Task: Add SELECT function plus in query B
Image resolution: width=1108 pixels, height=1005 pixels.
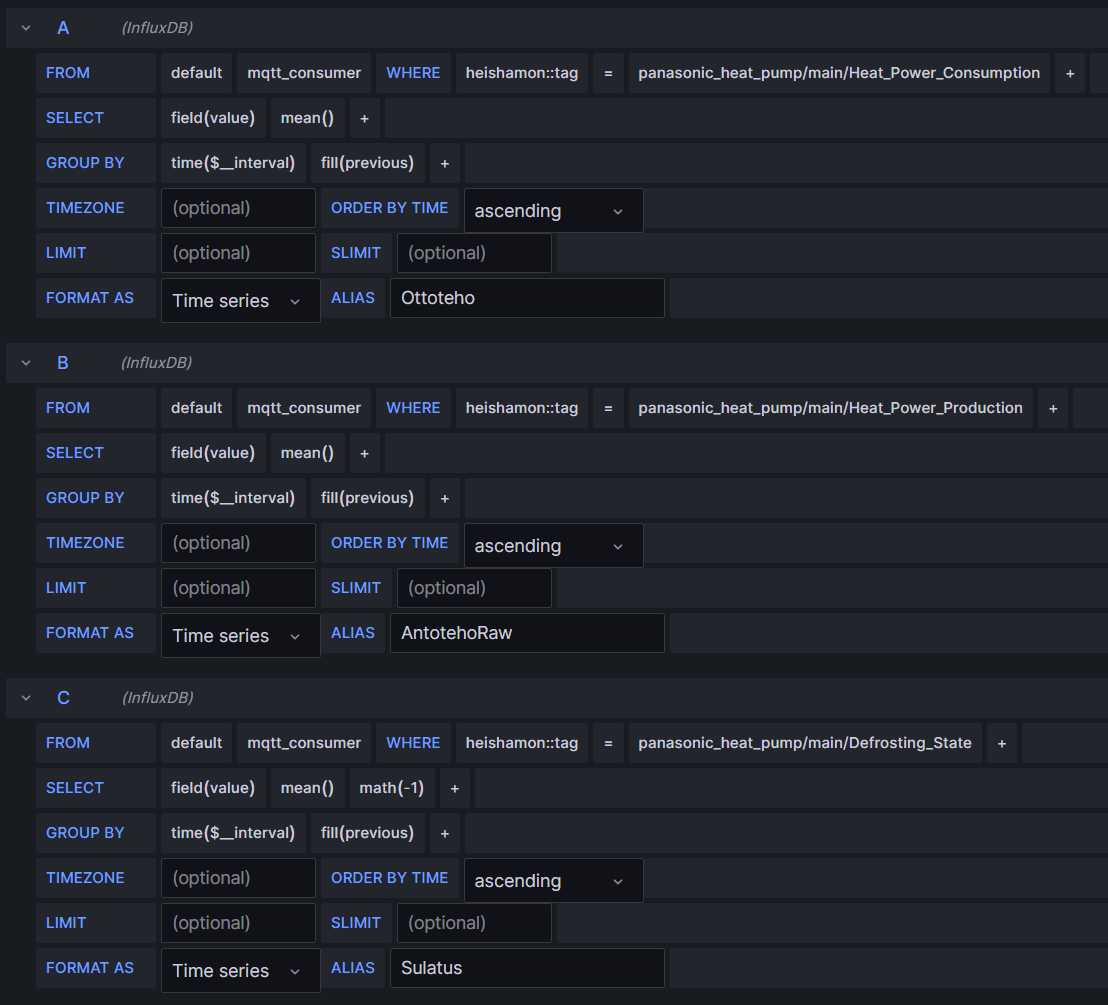Action: tap(365, 454)
